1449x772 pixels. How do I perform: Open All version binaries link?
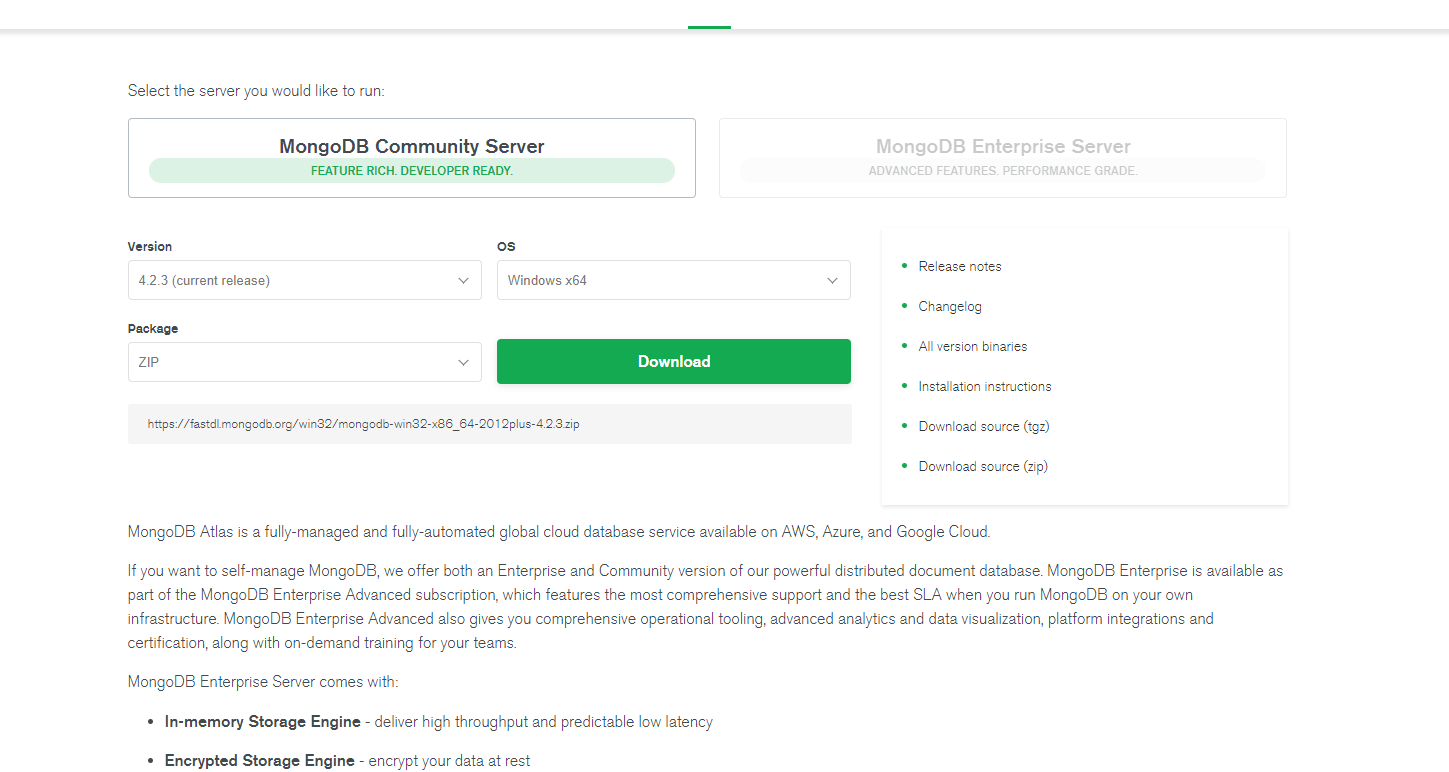[x=973, y=347]
